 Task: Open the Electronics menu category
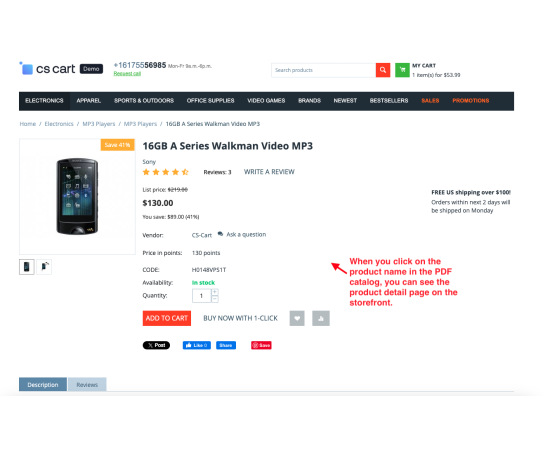(x=44, y=101)
